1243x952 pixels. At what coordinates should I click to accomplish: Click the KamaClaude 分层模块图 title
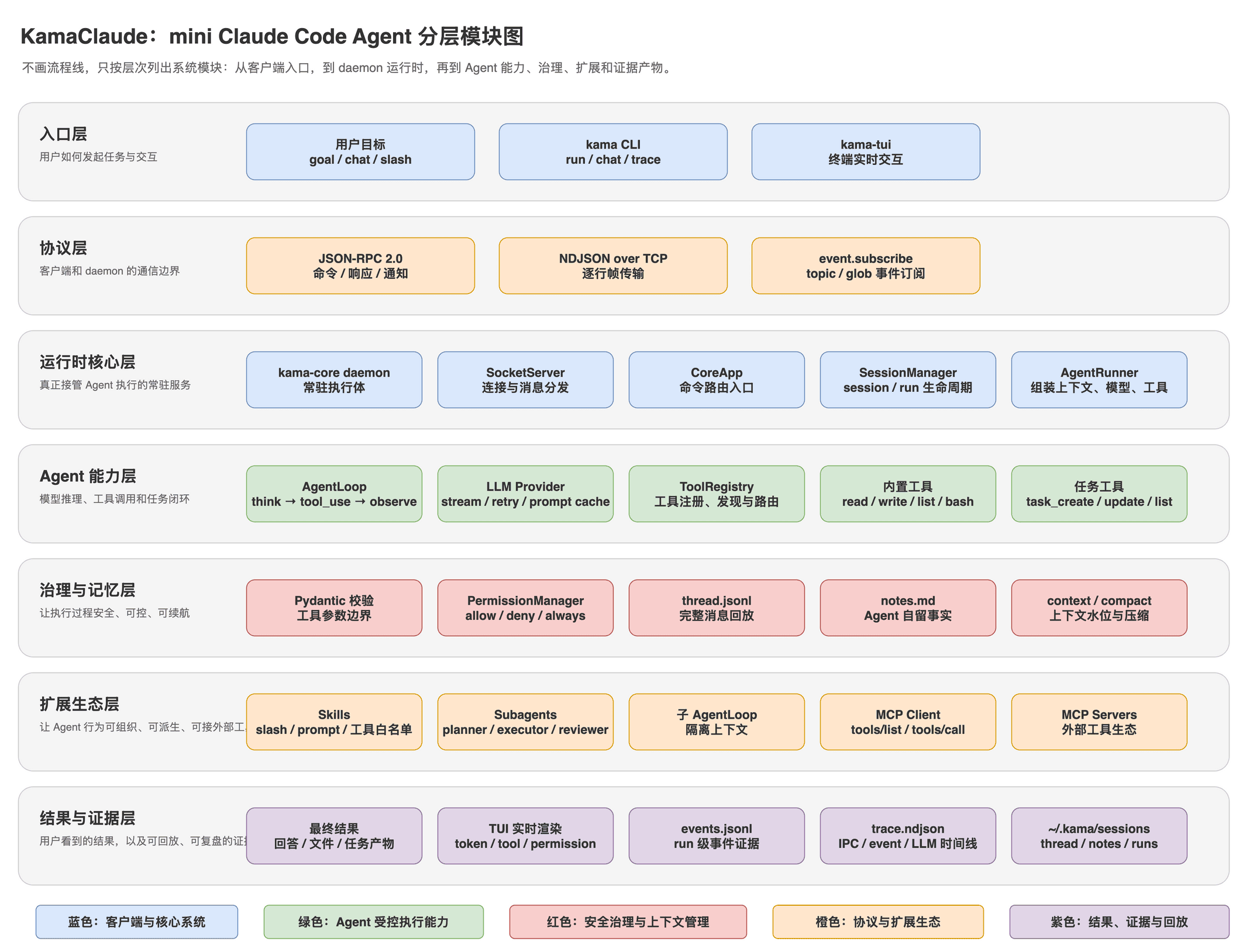(x=272, y=36)
